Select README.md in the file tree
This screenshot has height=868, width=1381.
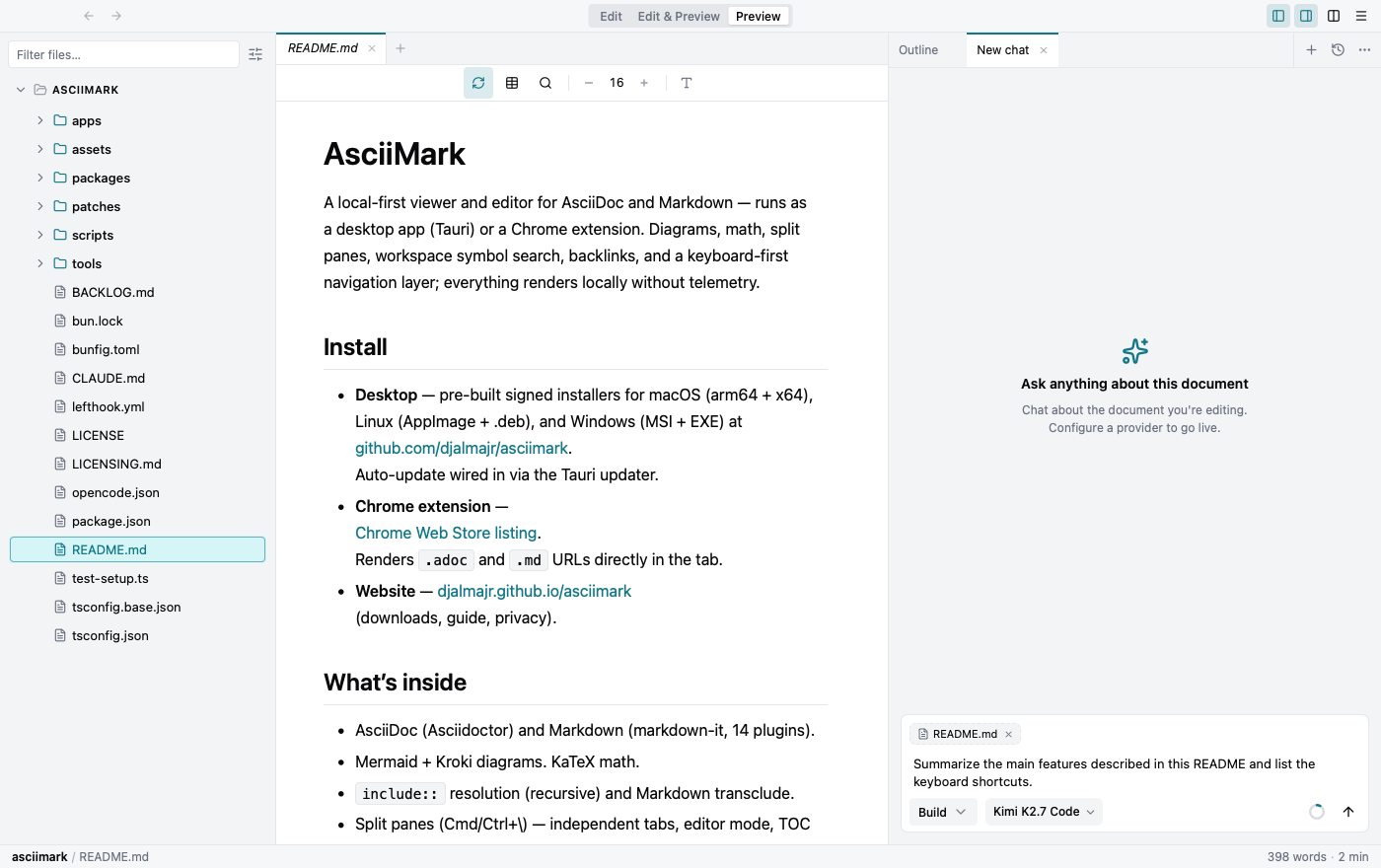(x=137, y=549)
